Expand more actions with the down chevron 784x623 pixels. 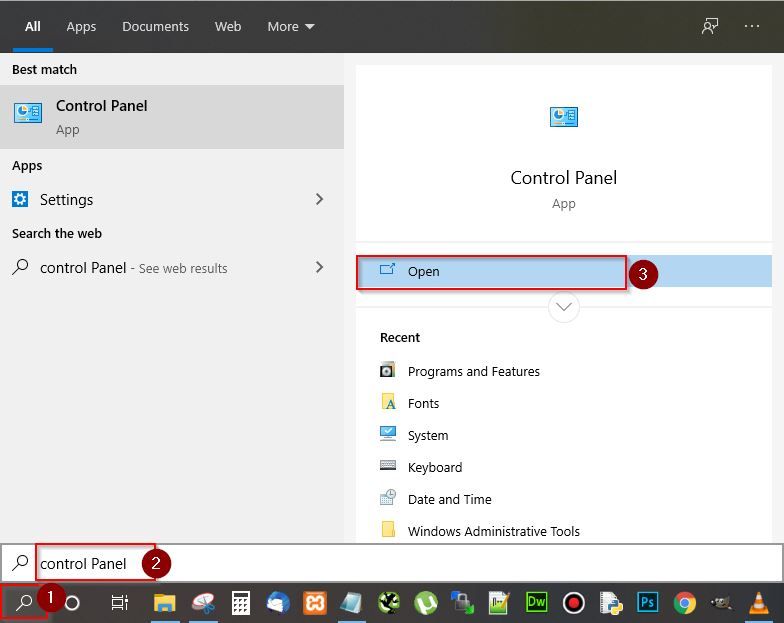564,307
